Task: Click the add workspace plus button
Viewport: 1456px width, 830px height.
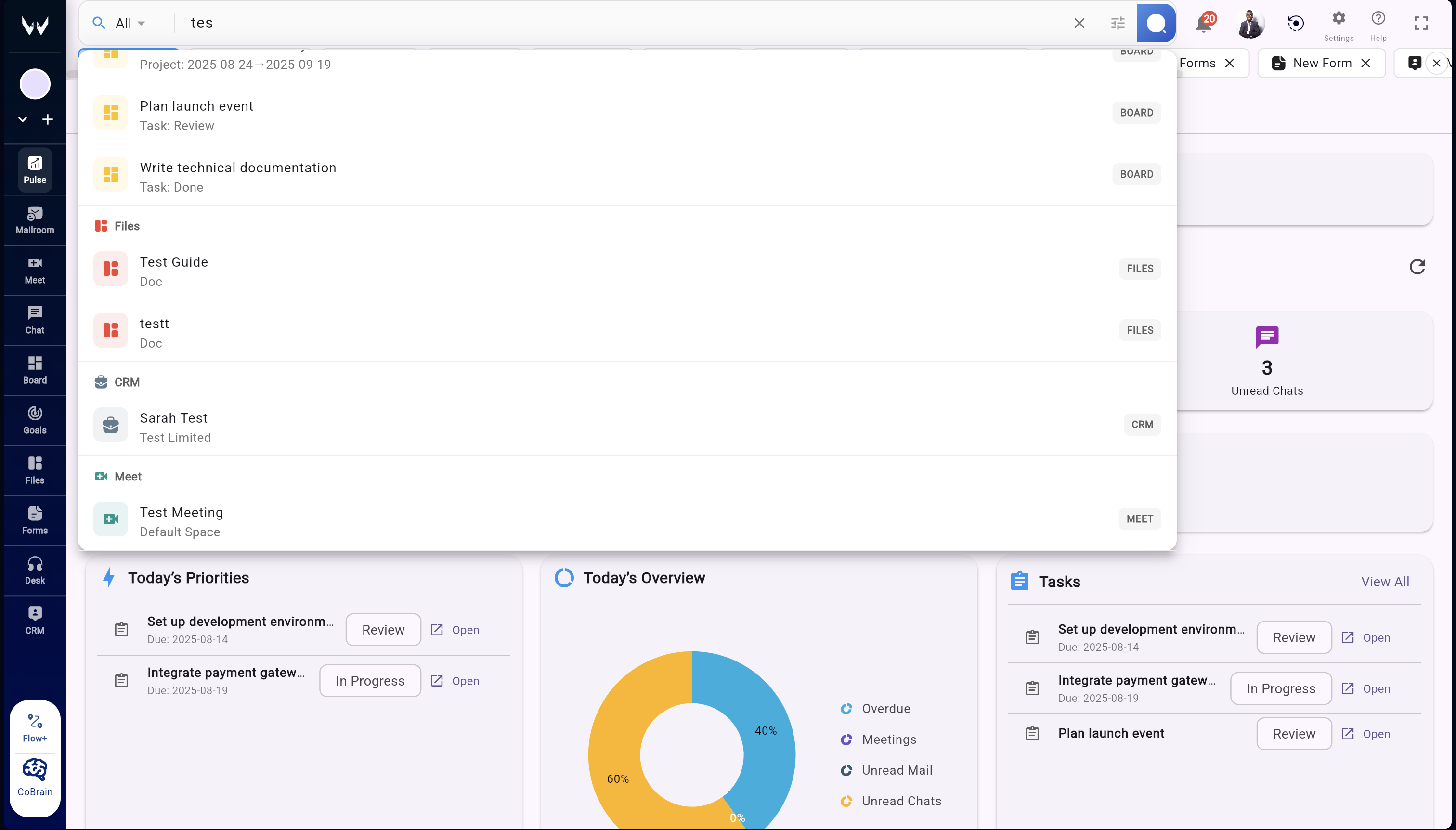Action: click(x=48, y=119)
